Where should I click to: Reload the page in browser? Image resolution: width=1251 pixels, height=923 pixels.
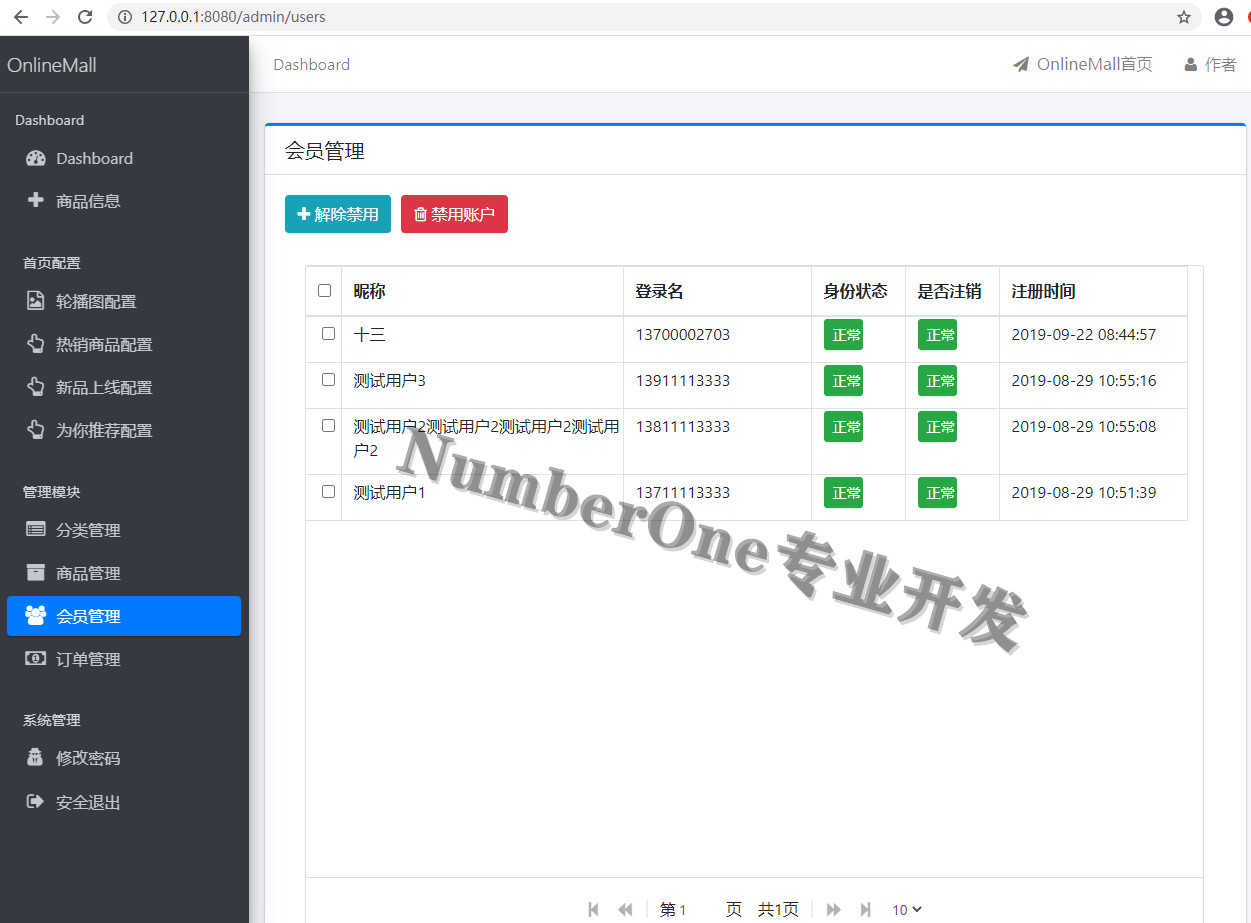tap(85, 17)
